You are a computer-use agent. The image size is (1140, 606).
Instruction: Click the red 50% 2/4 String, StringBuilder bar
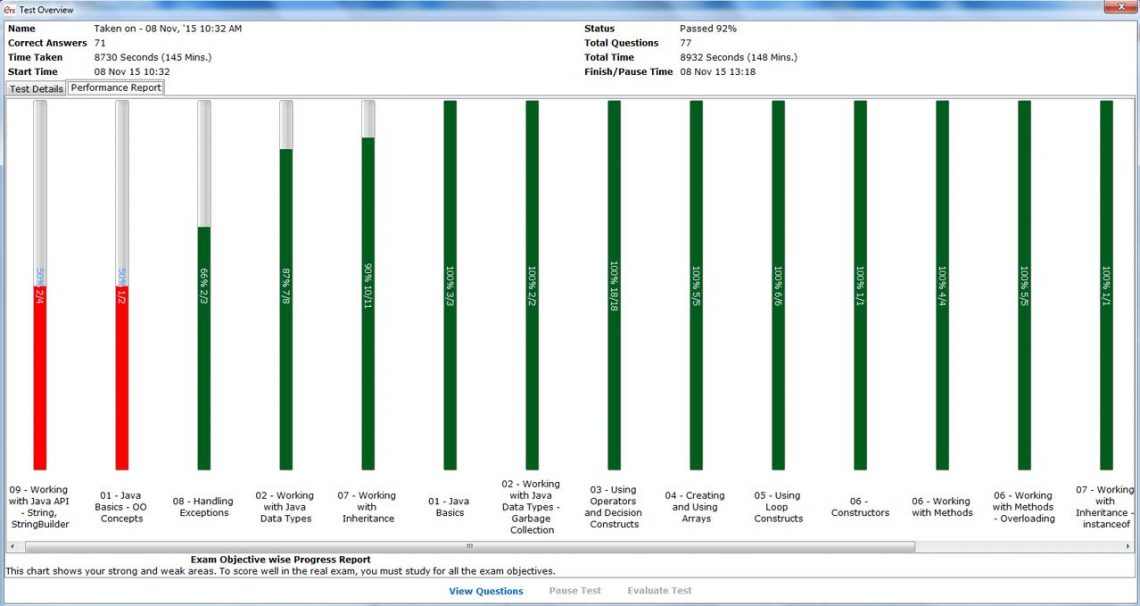[x=40, y=380]
